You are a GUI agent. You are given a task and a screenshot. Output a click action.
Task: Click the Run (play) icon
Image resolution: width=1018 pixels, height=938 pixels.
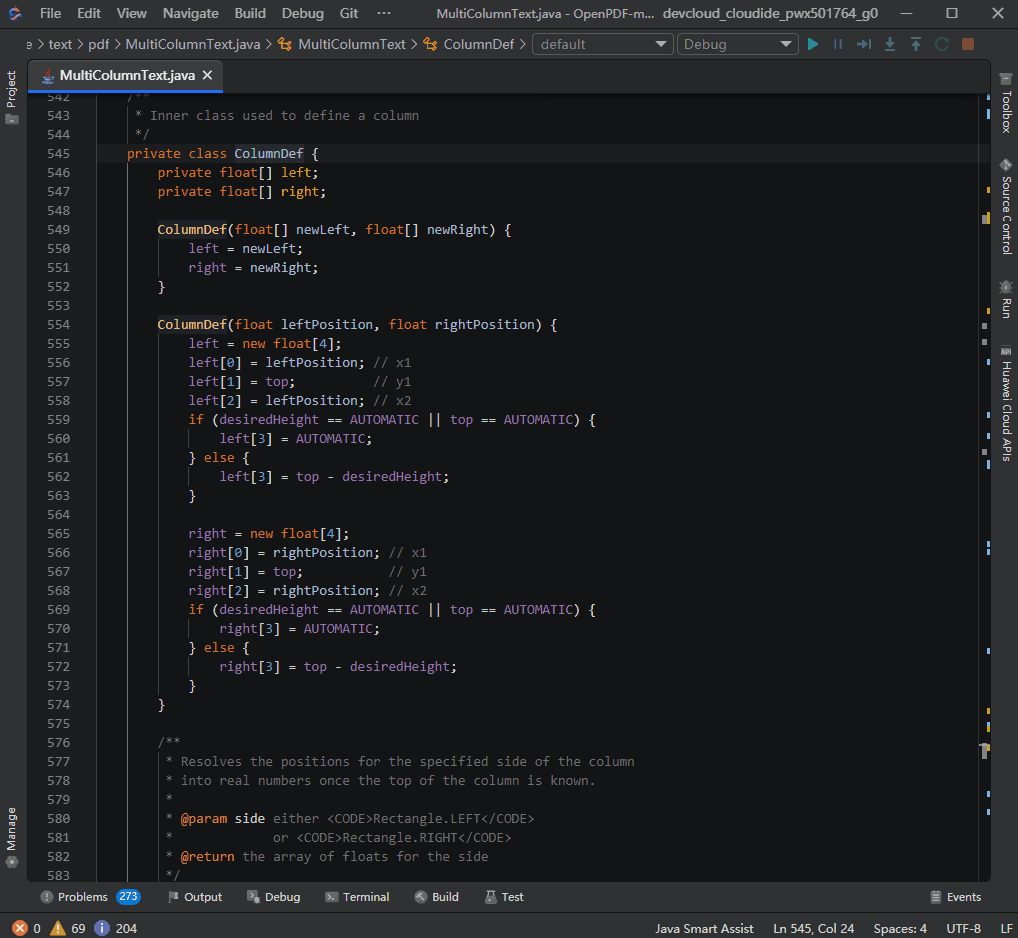[813, 44]
